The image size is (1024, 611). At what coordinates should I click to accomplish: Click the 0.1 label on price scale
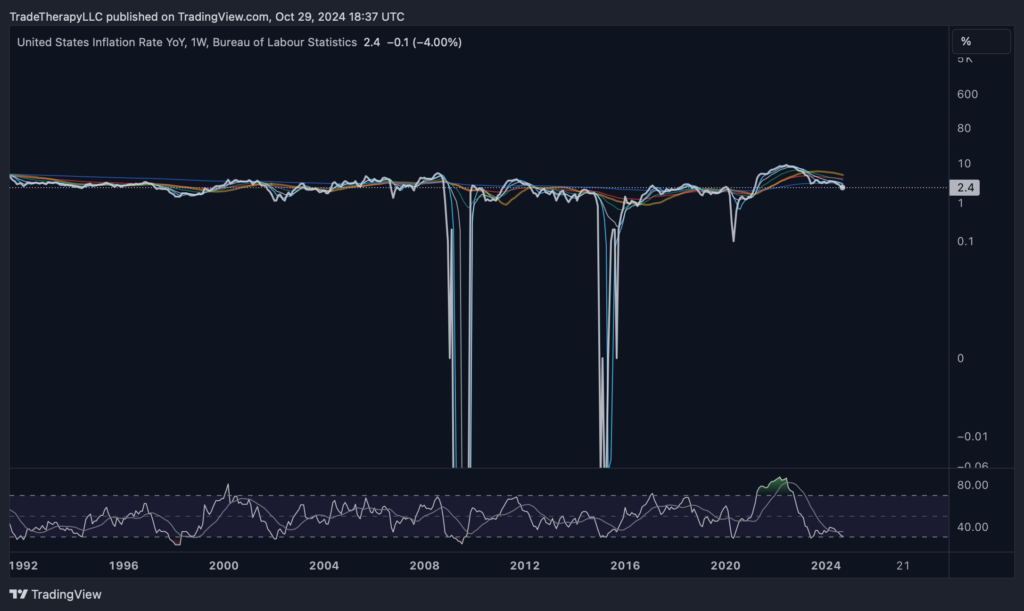coord(965,241)
